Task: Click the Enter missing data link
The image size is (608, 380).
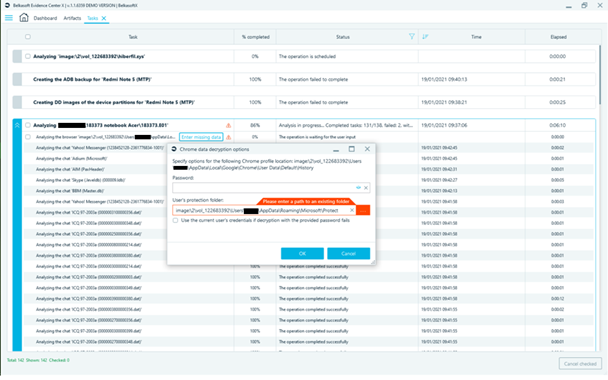Action: (x=201, y=137)
